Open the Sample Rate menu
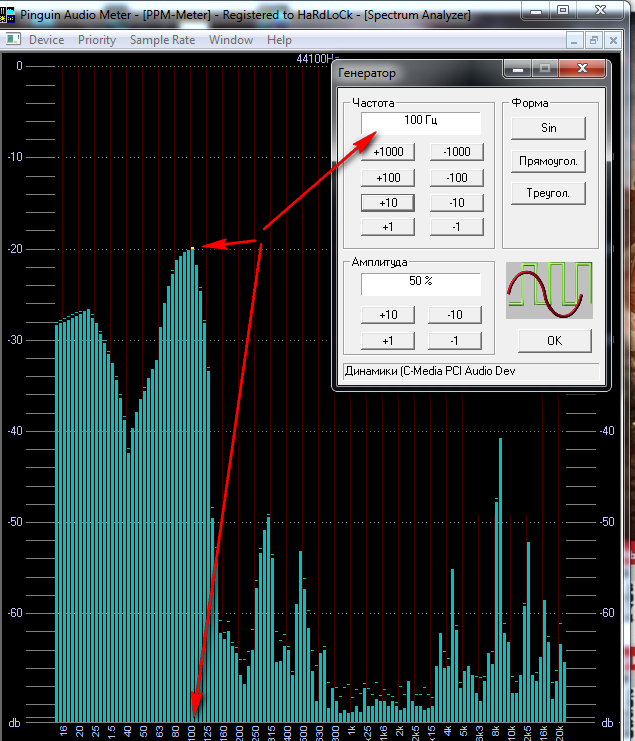Image resolution: width=635 pixels, height=741 pixels. click(162, 40)
